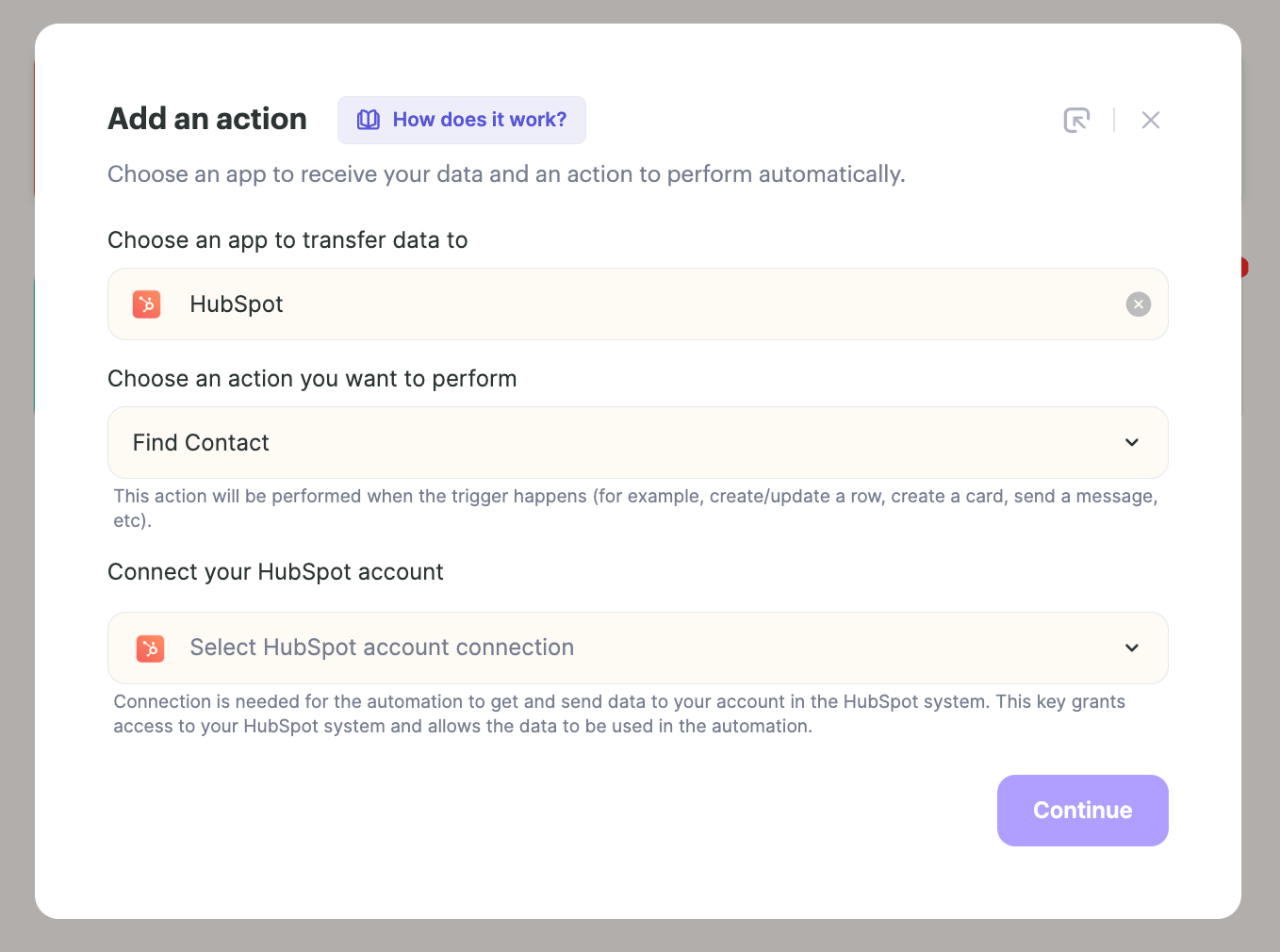Click the HubSpot app selection field
The width and height of the screenshot is (1280, 952).
(638, 304)
